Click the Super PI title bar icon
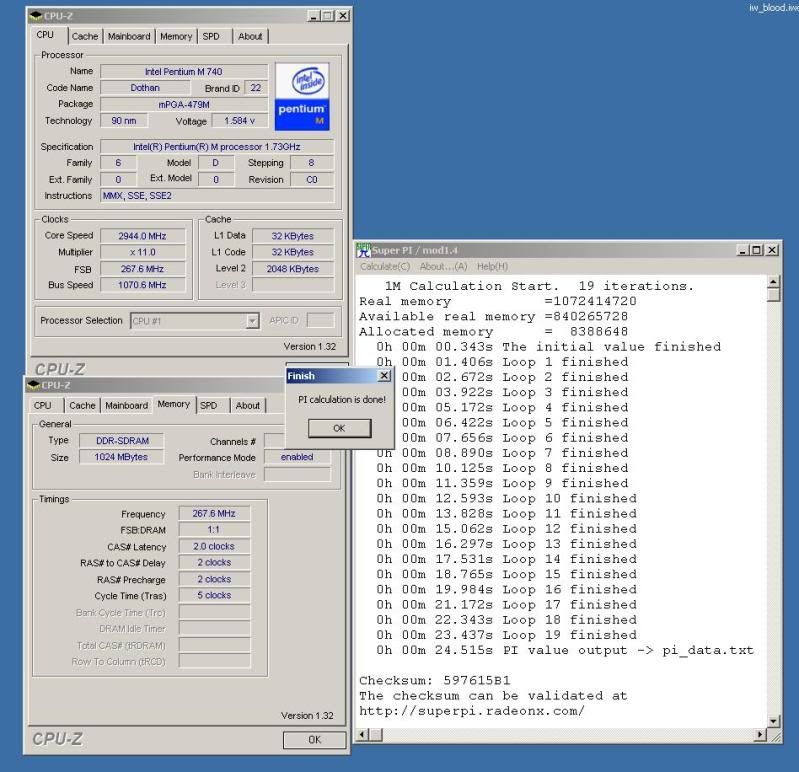Screen dimensions: 799x772 pyautogui.click(x=363, y=250)
